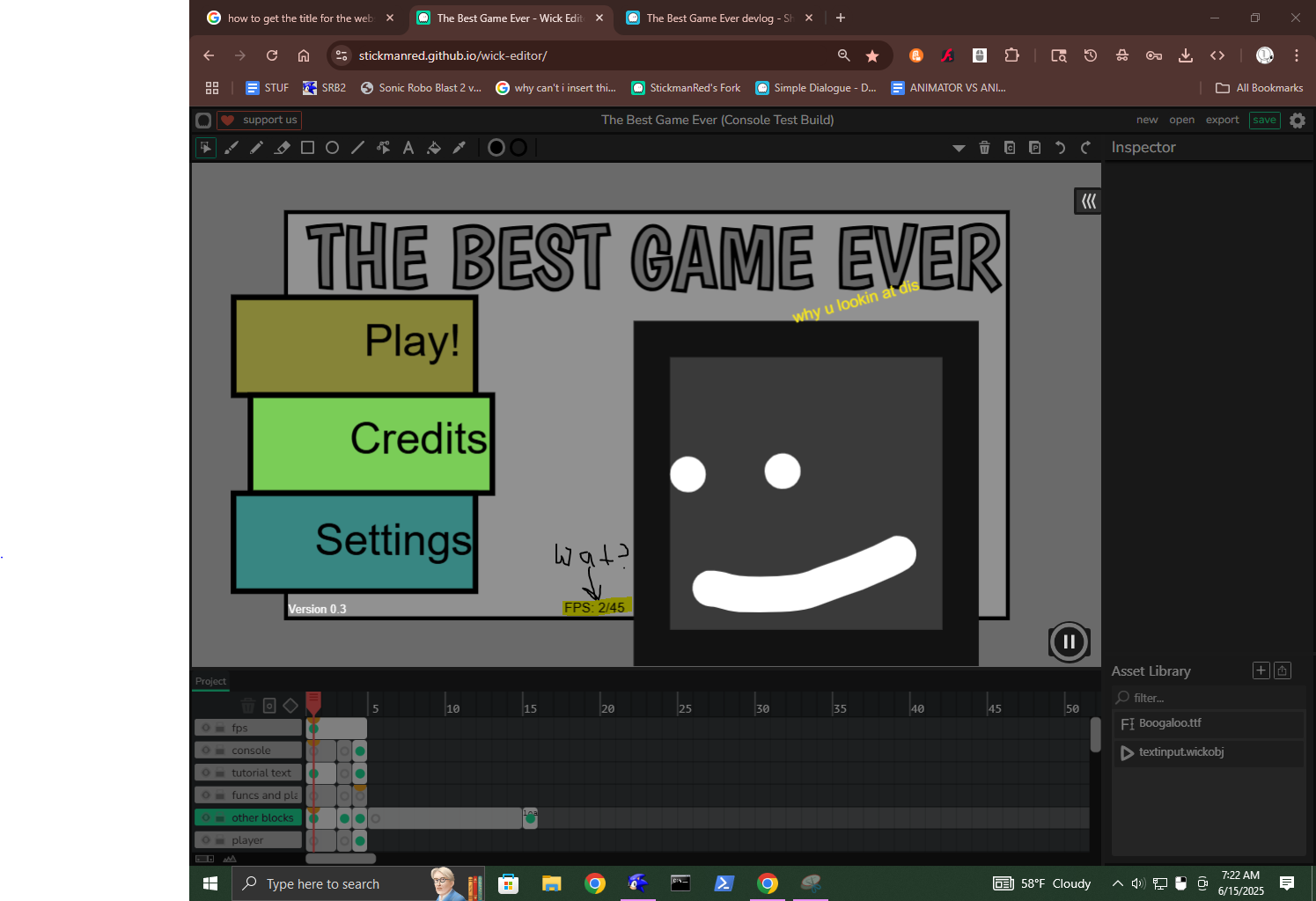Click the Copy icon in toolbar
This screenshot has height=901, width=1316.
click(x=1010, y=148)
